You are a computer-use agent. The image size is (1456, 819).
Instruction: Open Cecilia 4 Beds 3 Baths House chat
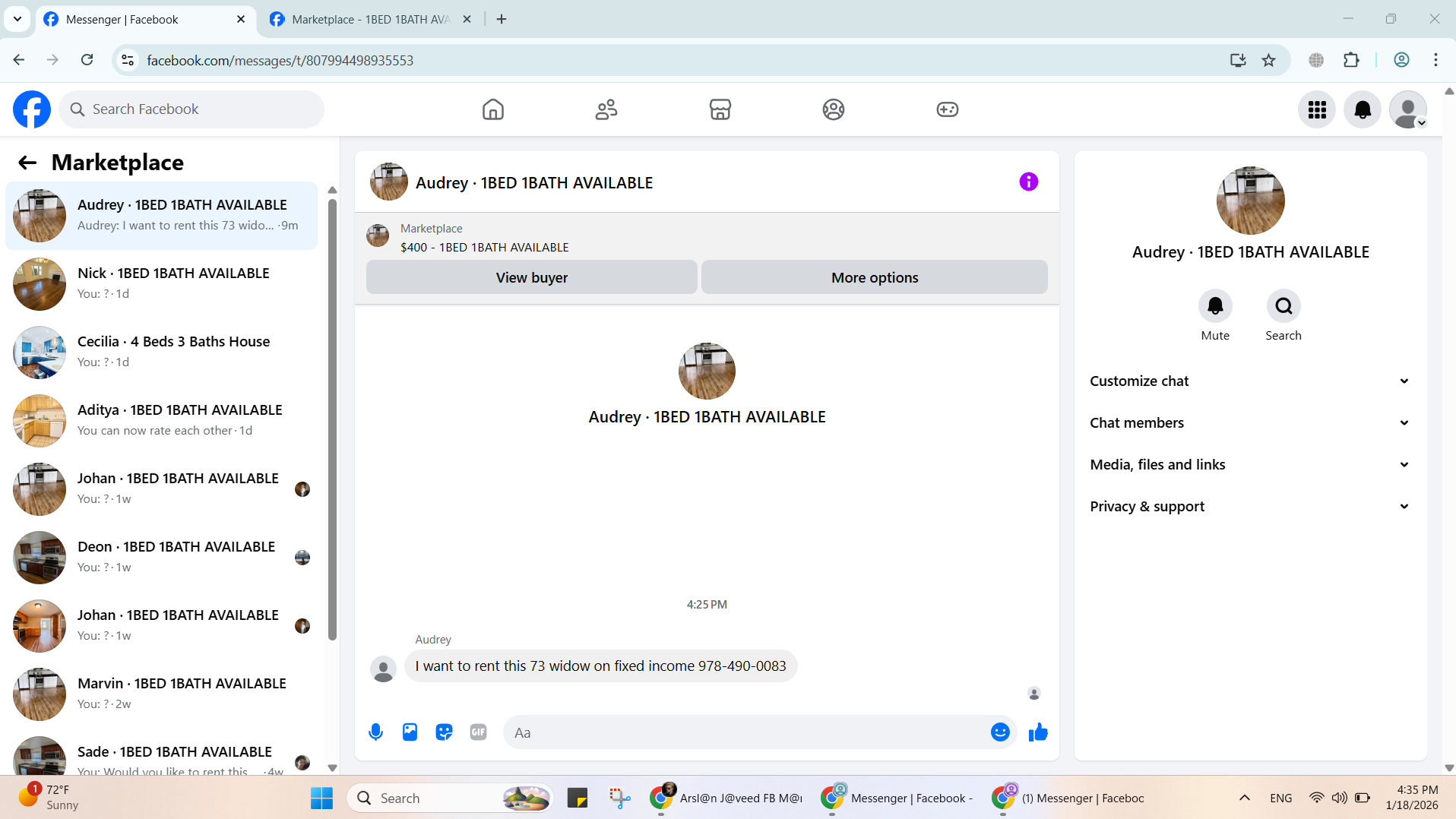click(x=161, y=353)
